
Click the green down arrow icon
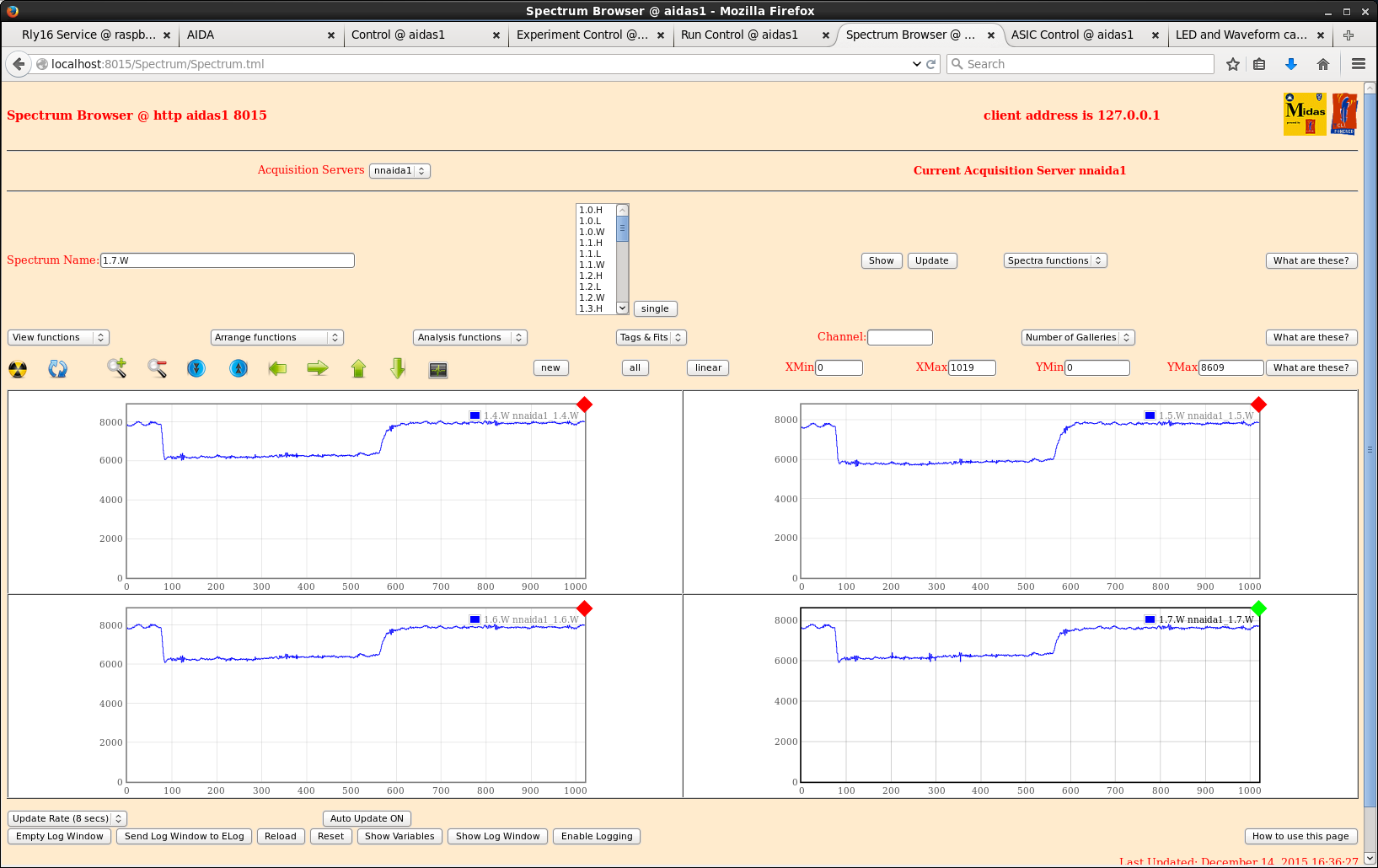click(398, 368)
